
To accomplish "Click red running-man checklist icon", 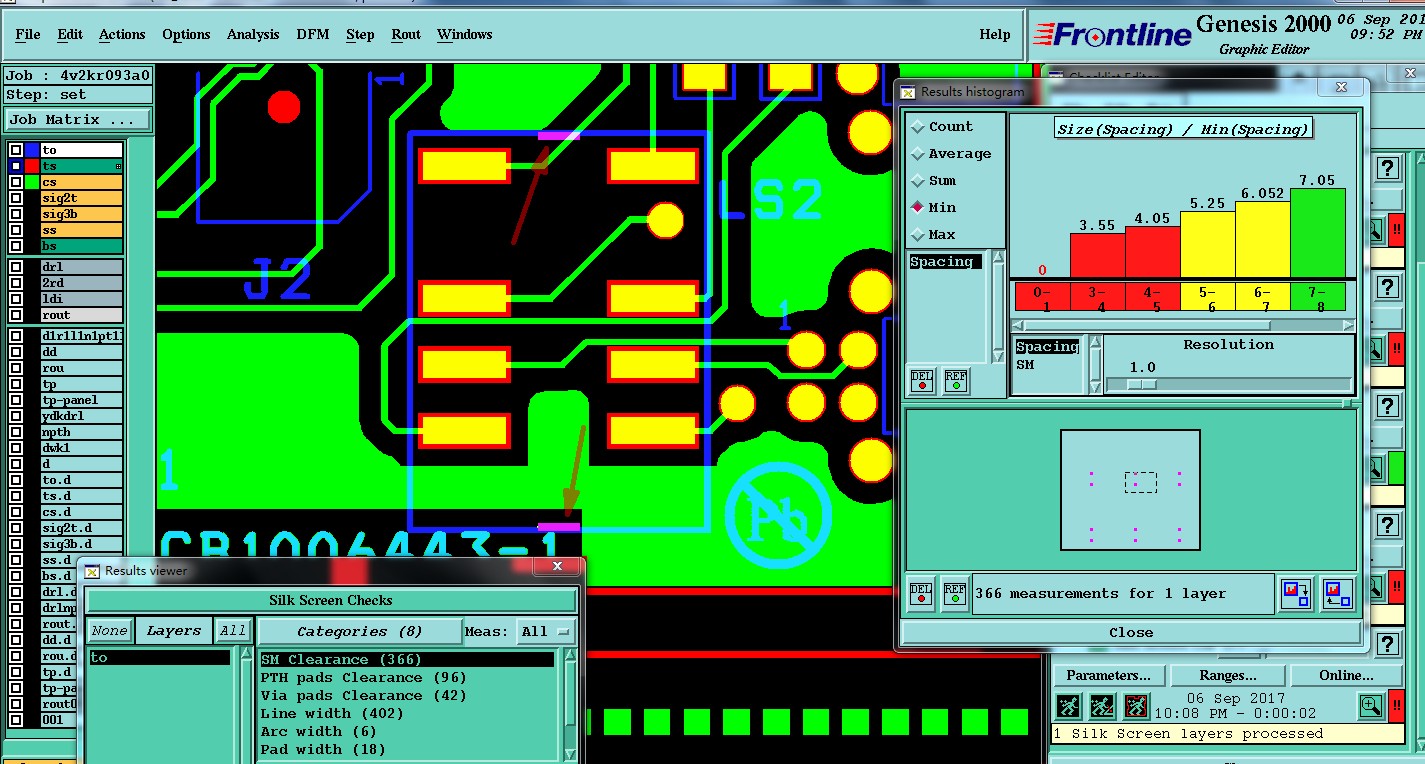I will tap(1136, 706).
